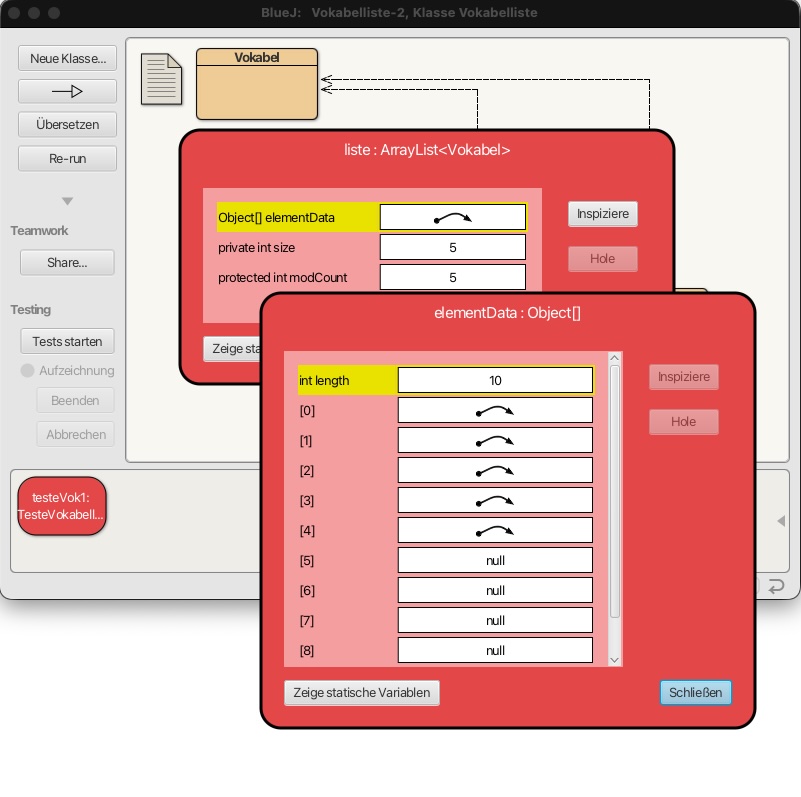Click the Beenden button

tap(75, 401)
